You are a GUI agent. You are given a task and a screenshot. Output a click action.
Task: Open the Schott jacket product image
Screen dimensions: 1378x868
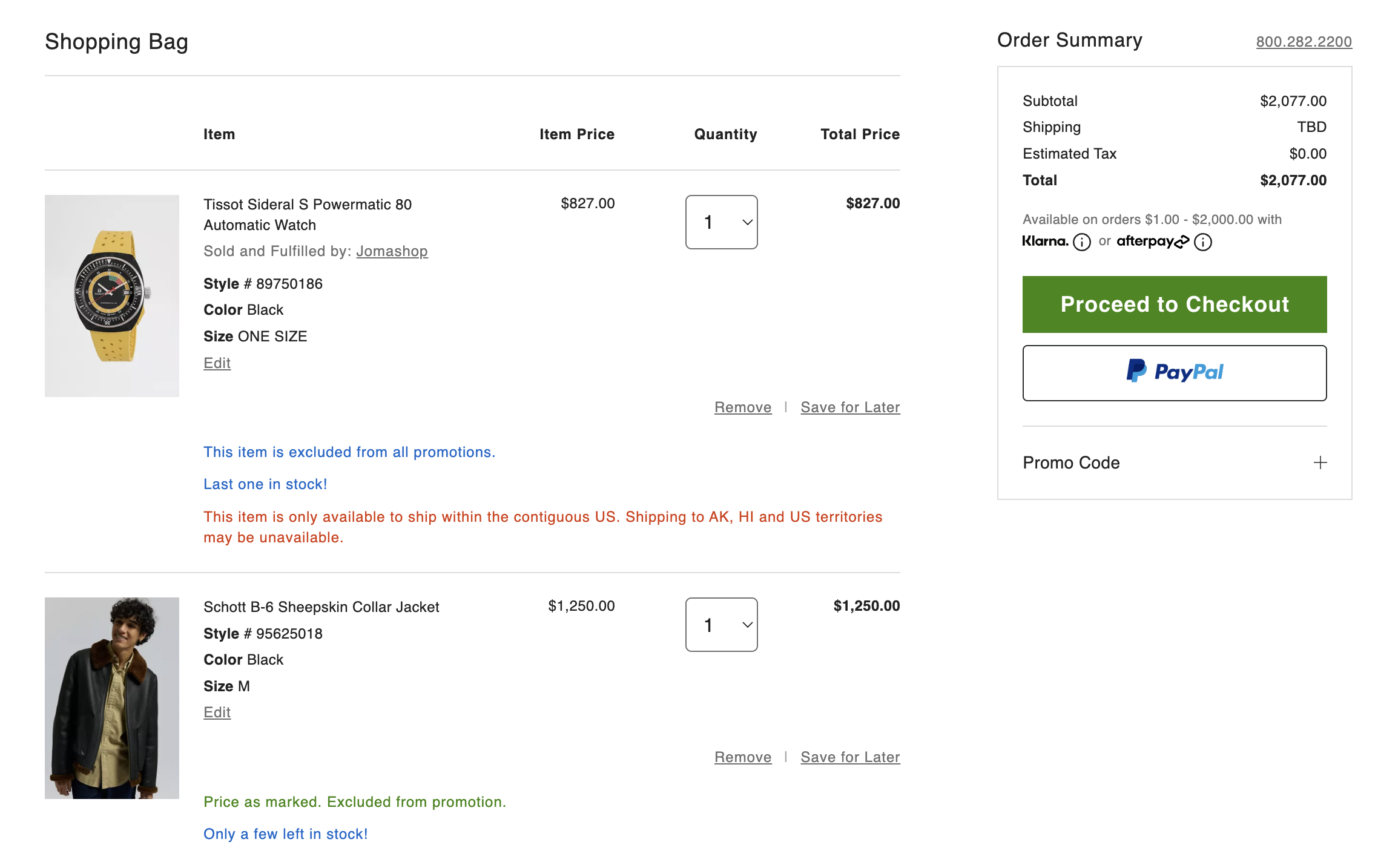click(112, 698)
